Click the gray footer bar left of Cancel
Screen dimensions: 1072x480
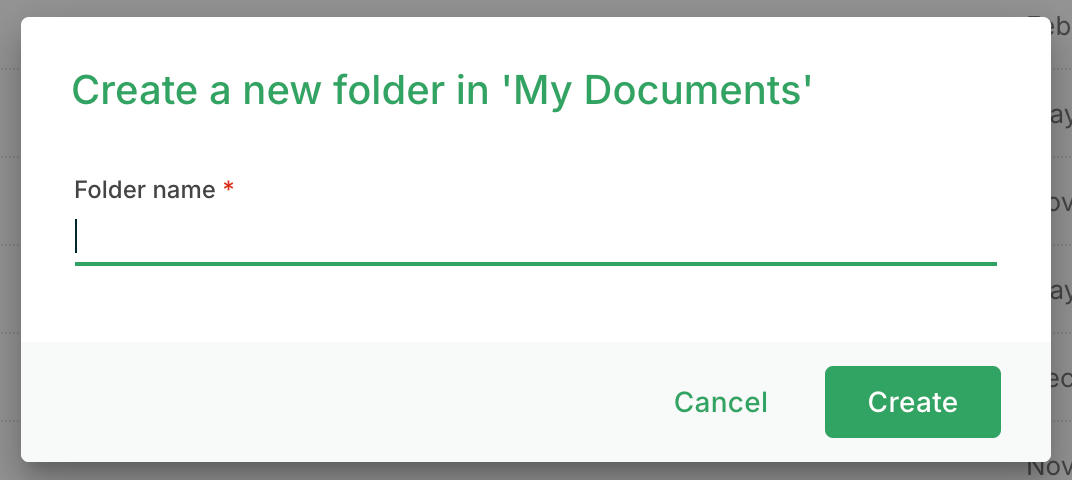pos(330,402)
